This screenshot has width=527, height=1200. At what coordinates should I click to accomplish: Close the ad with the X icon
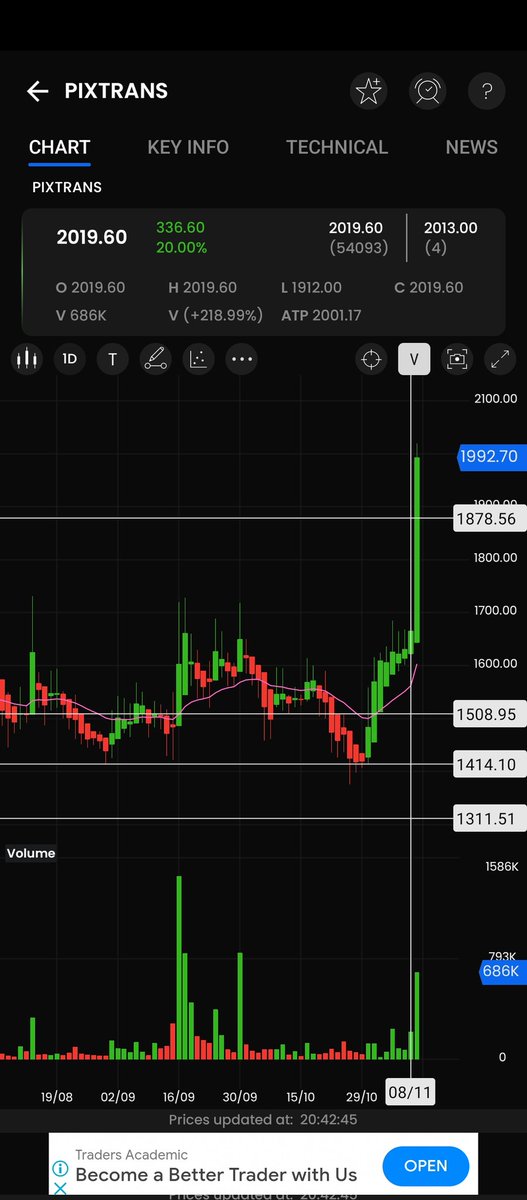(x=60, y=1189)
